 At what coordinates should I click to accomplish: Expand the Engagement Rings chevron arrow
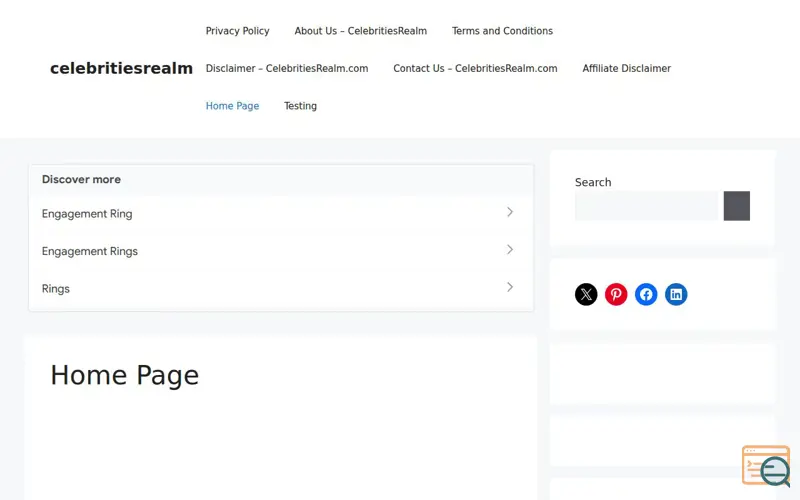[510, 249]
